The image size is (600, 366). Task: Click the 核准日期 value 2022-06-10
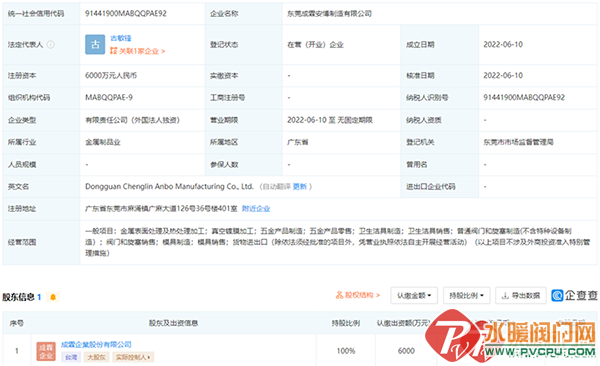pyautogui.click(x=503, y=76)
